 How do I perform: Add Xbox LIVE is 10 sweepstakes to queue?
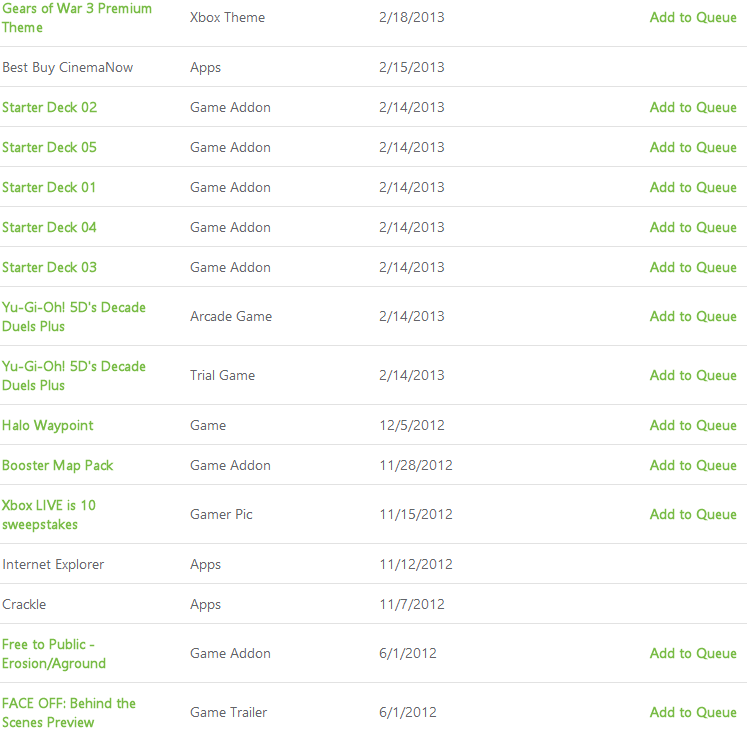click(x=693, y=514)
